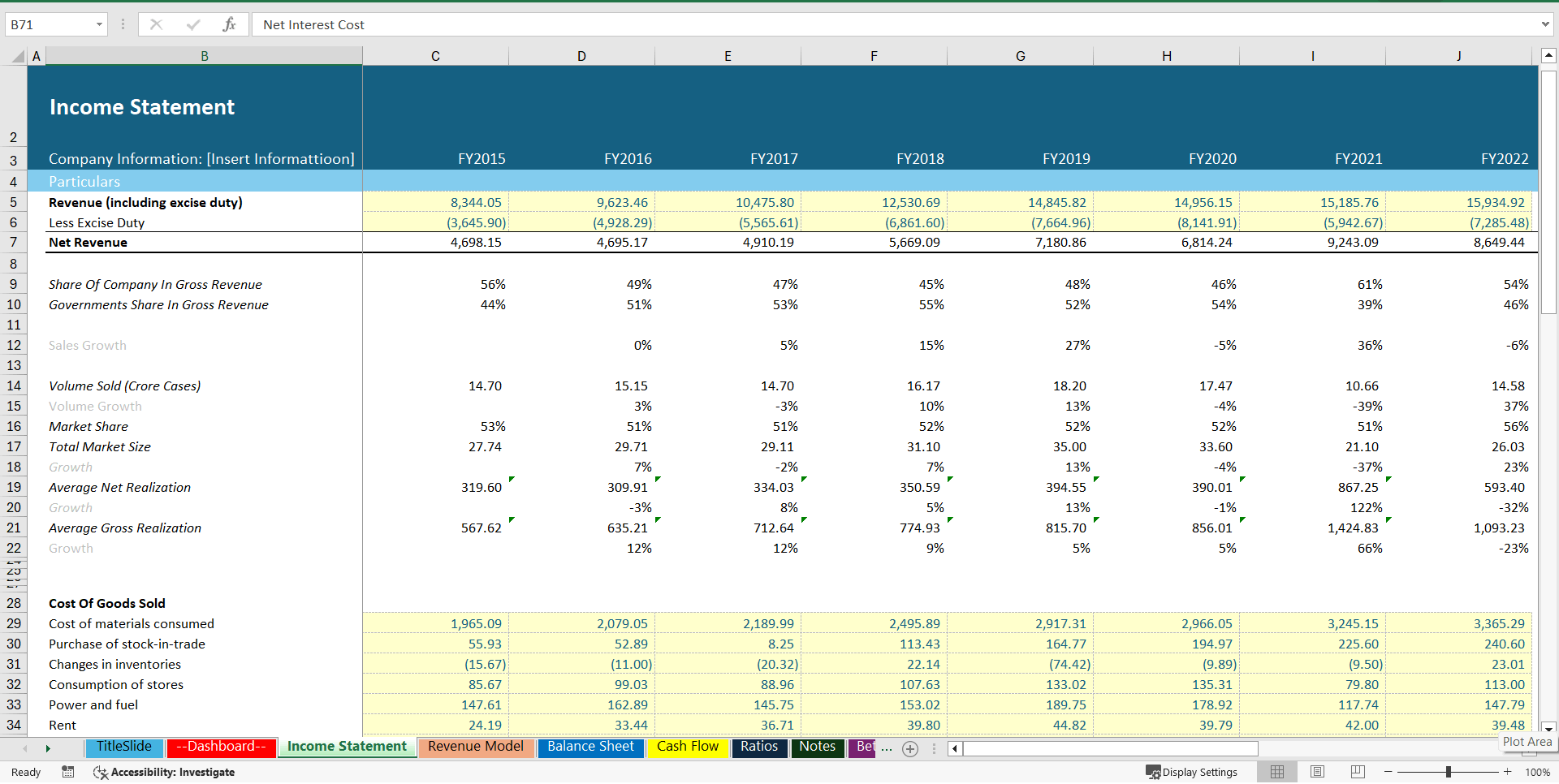Click the Insert Function (fx) icon

[x=231, y=24]
